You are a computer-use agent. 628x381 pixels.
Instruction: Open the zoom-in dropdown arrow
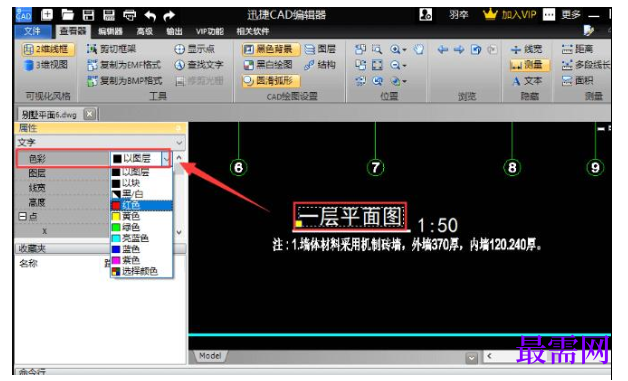[x=405, y=50]
